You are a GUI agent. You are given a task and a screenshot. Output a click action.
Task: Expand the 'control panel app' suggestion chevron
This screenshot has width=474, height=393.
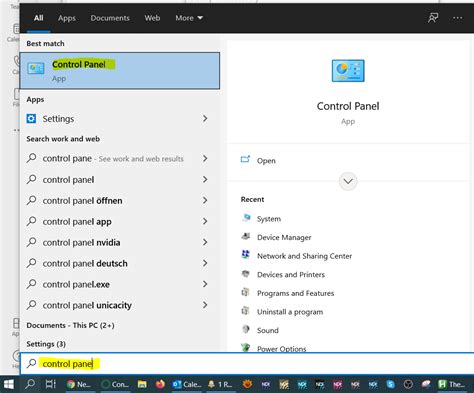point(205,221)
